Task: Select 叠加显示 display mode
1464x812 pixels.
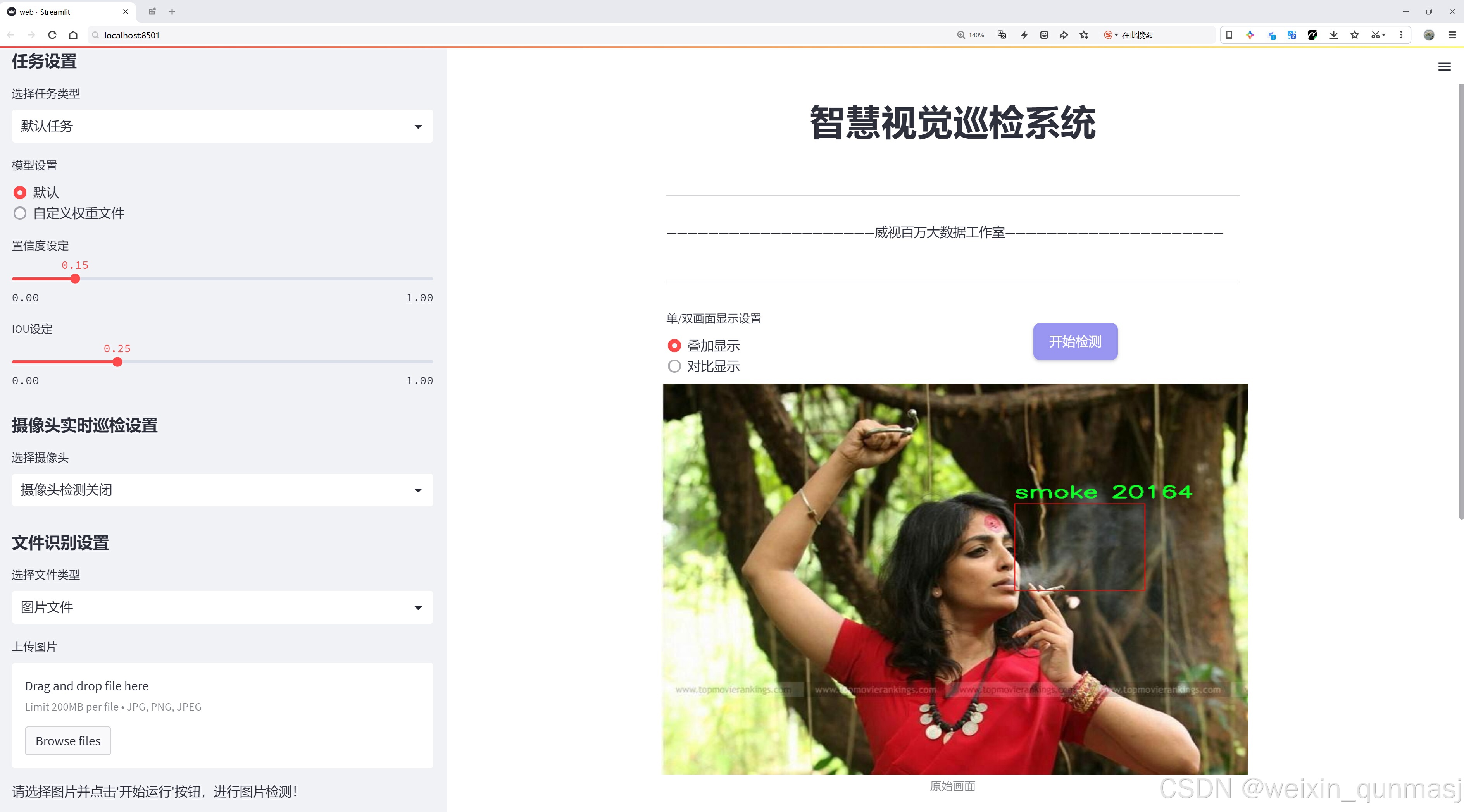Action: click(x=674, y=346)
